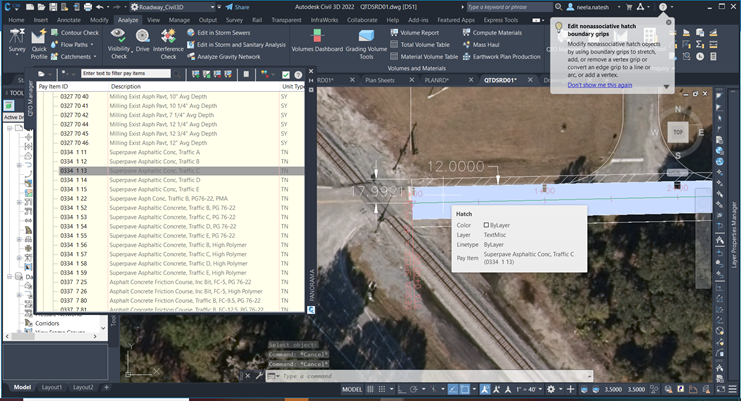This screenshot has width=741, height=401.
Task: Select Corridors in the Toolspace tree
Action: click(47, 324)
